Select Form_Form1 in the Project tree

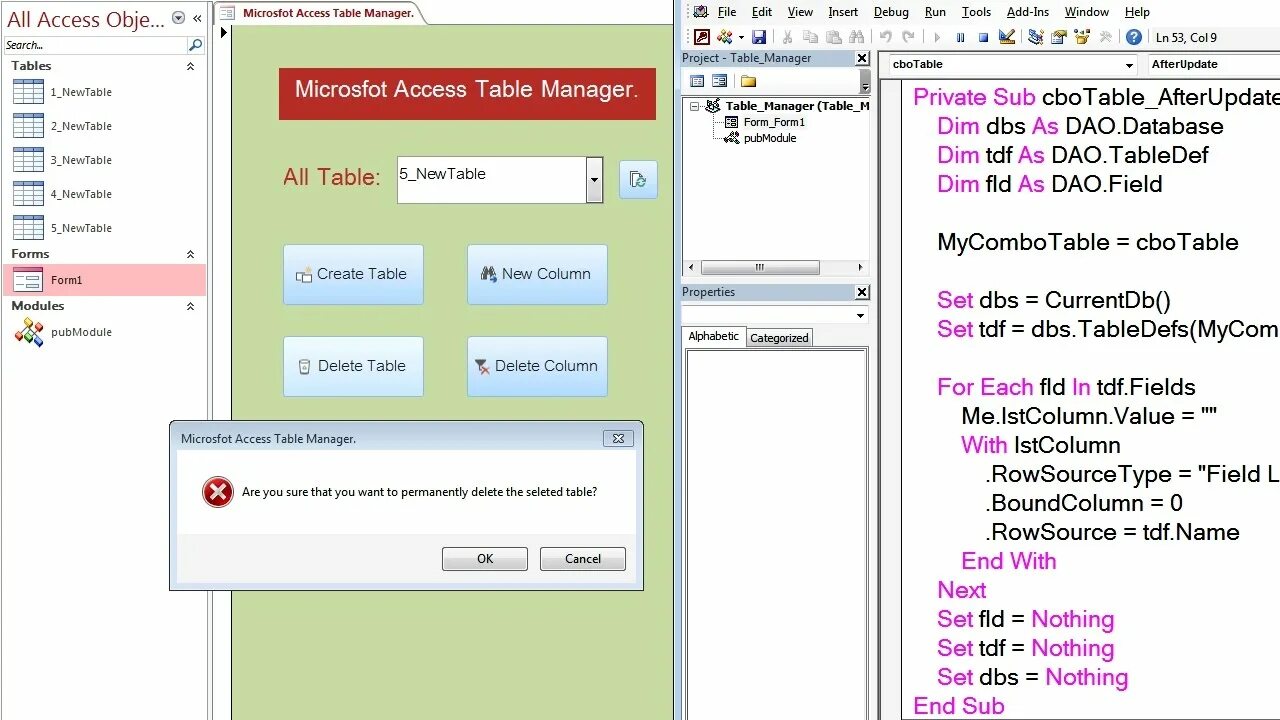pyautogui.click(x=774, y=122)
